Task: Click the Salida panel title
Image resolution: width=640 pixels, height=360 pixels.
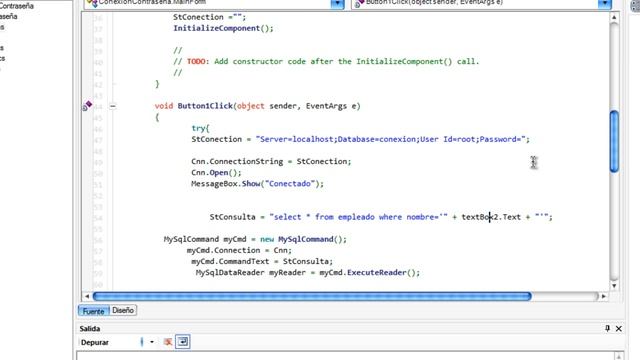Action: pos(90,329)
